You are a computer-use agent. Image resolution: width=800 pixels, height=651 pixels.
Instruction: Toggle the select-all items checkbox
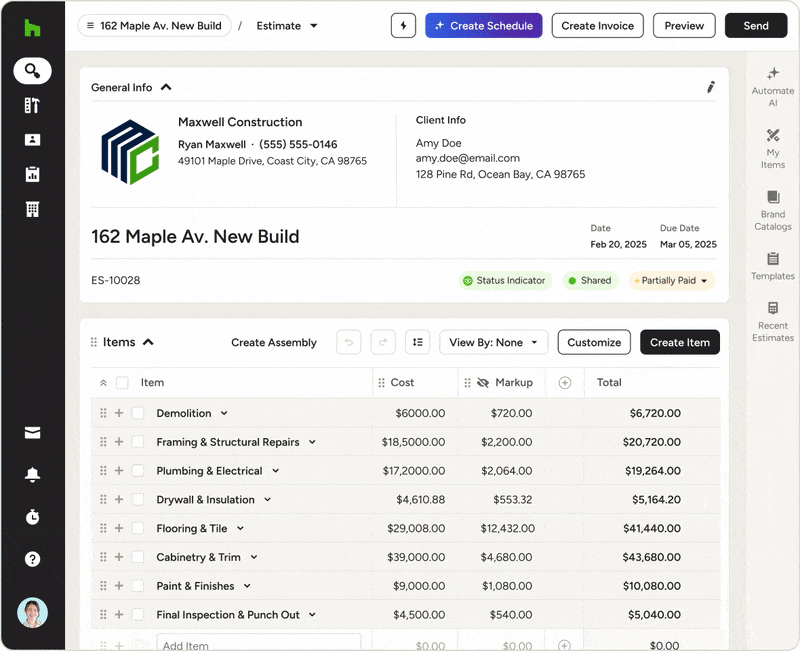122,383
